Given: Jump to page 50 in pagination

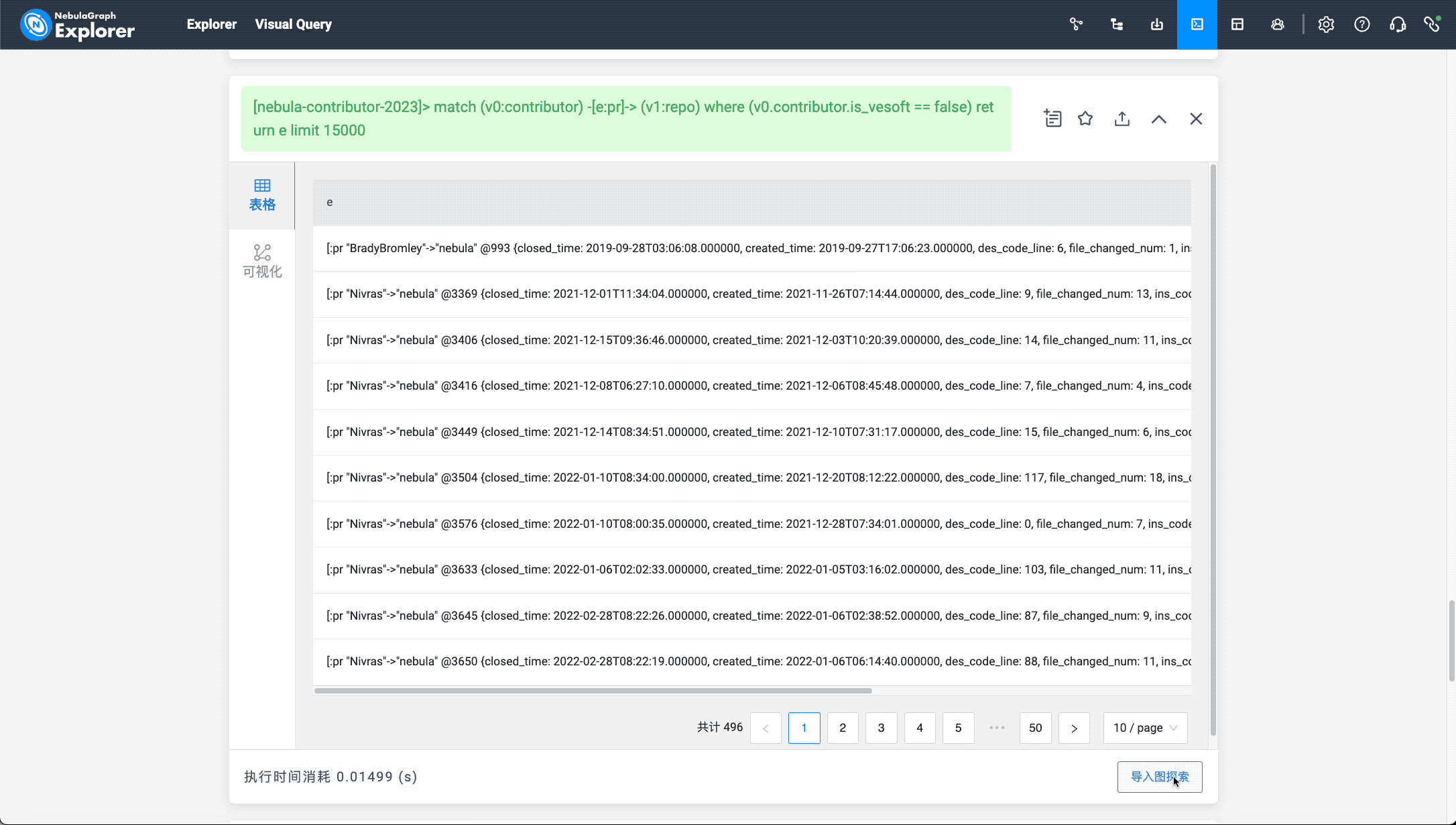Looking at the screenshot, I should tap(1035, 728).
